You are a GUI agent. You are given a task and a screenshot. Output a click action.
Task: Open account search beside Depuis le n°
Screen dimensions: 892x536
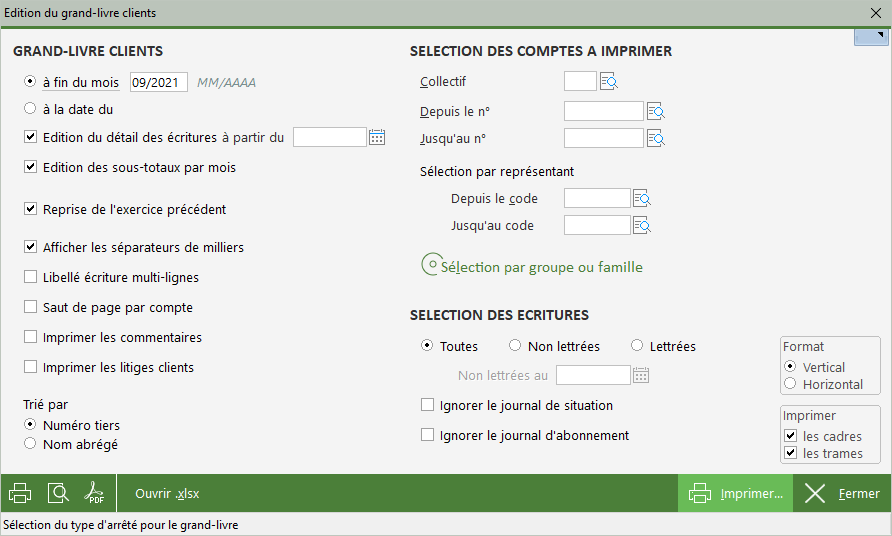656,111
